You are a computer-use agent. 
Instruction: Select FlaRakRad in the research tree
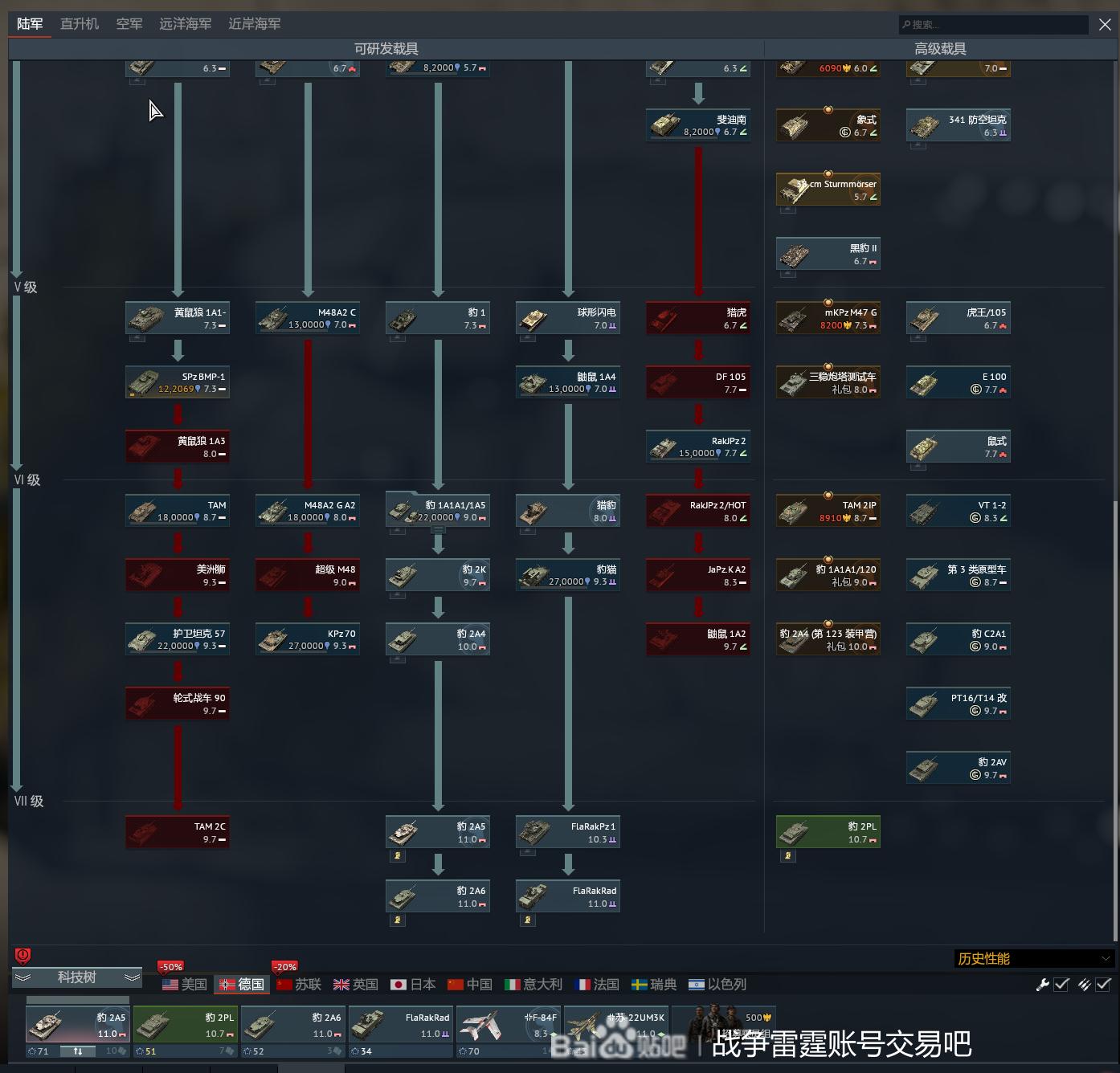568,896
